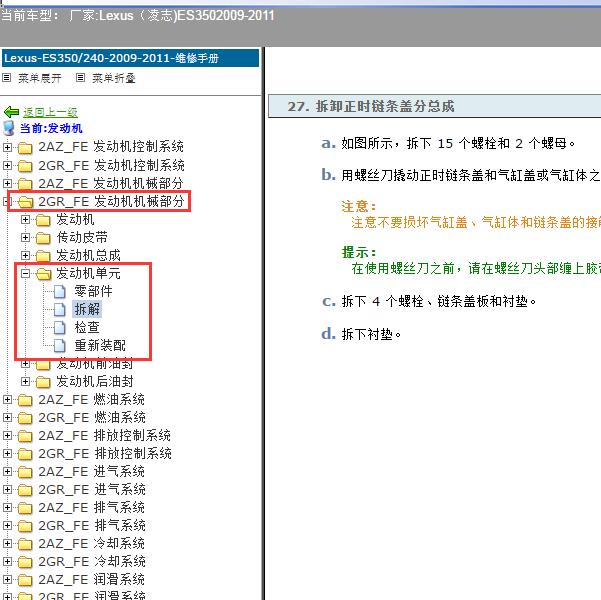Click folder icon of 2AZ_FE 排放控制系统
The image size is (601, 600).
pos(25,436)
